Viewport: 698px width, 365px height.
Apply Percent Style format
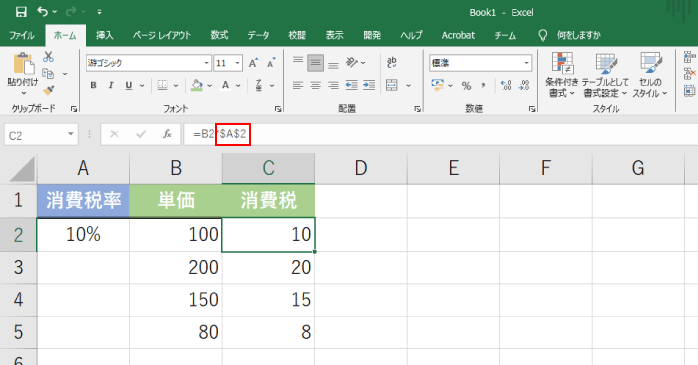466,85
